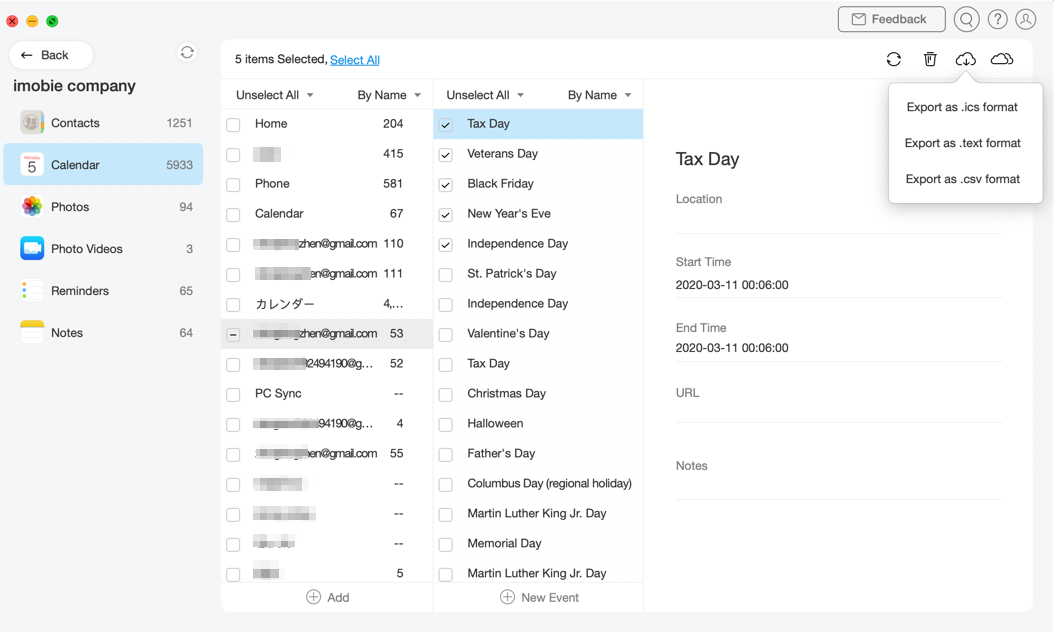1054x632 pixels.
Task: Open the Photos category
Action: click(x=104, y=206)
